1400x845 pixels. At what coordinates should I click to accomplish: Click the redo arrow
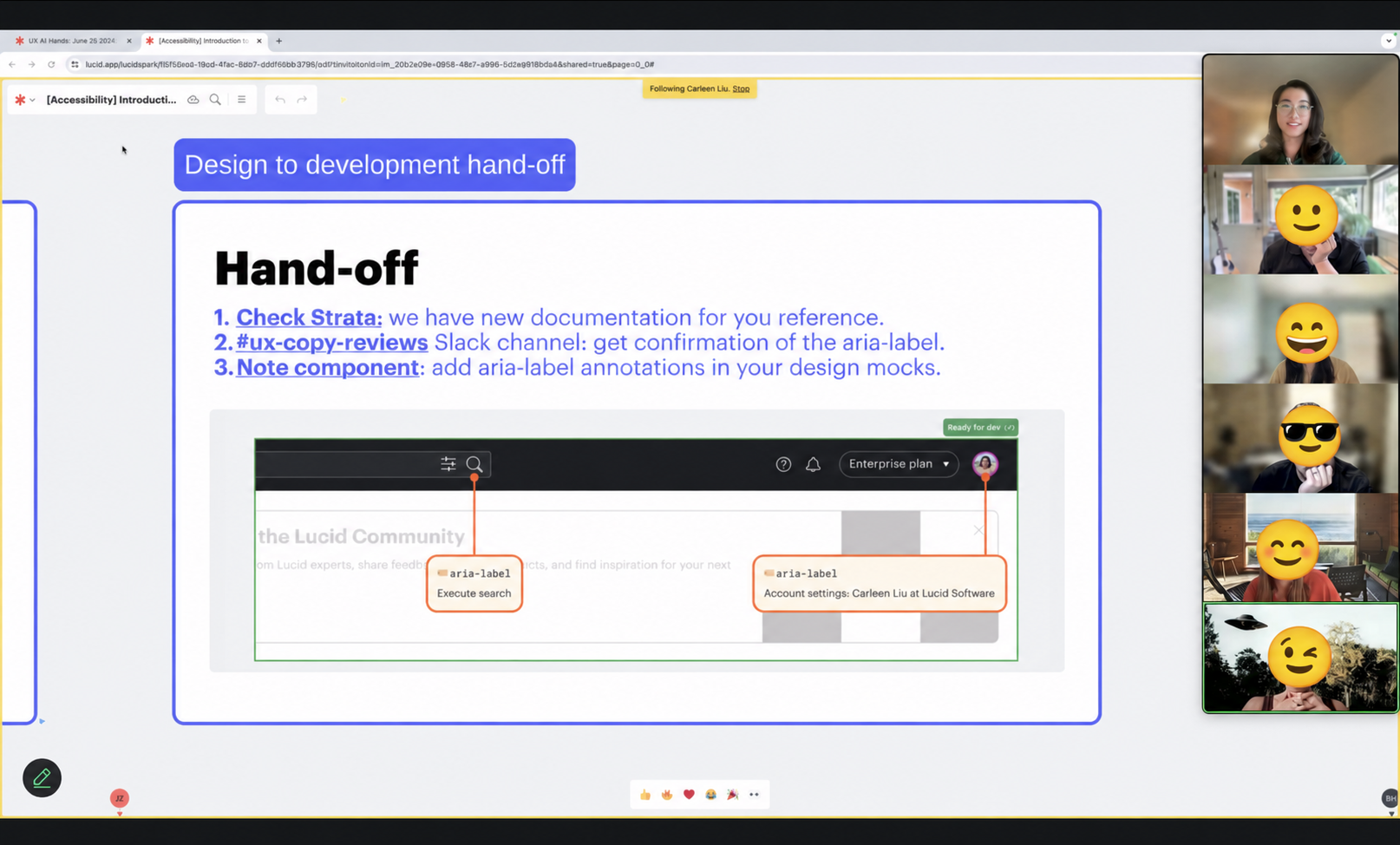(x=302, y=100)
